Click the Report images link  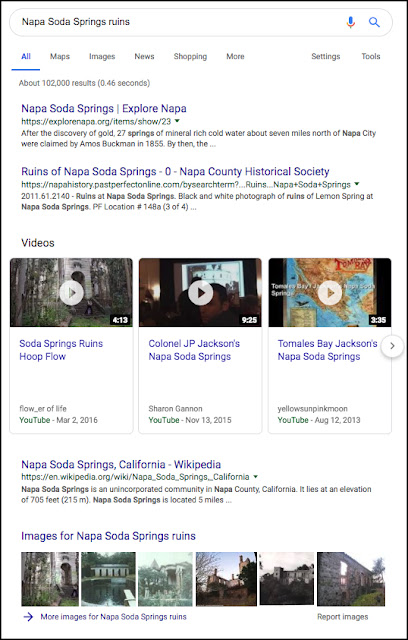point(343,617)
